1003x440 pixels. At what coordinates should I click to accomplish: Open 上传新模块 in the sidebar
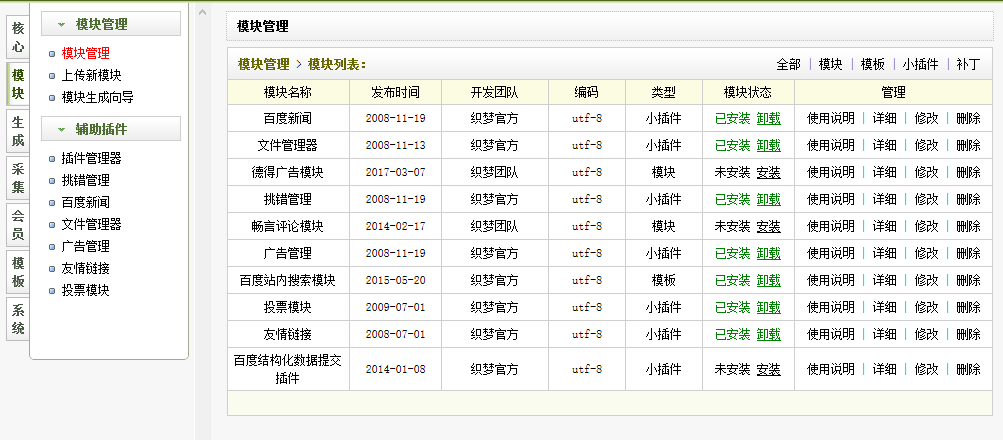91,75
